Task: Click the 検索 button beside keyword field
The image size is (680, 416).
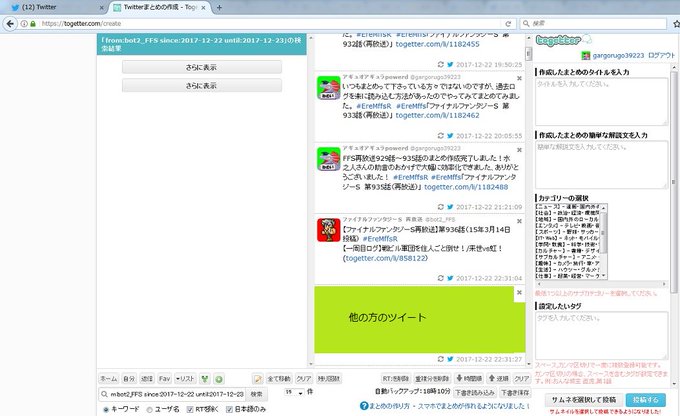Action: (x=256, y=394)
